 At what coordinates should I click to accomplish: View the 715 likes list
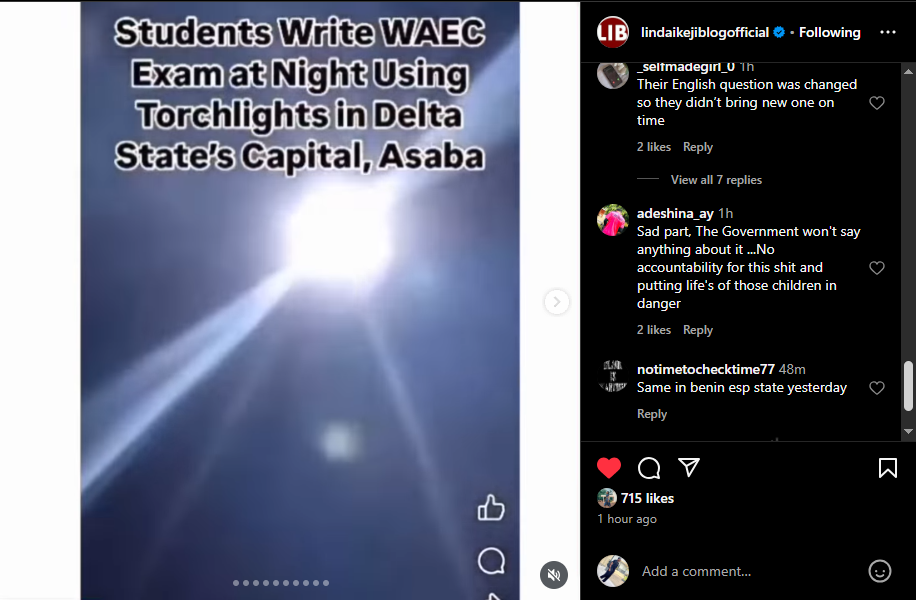tap(647, 498)
